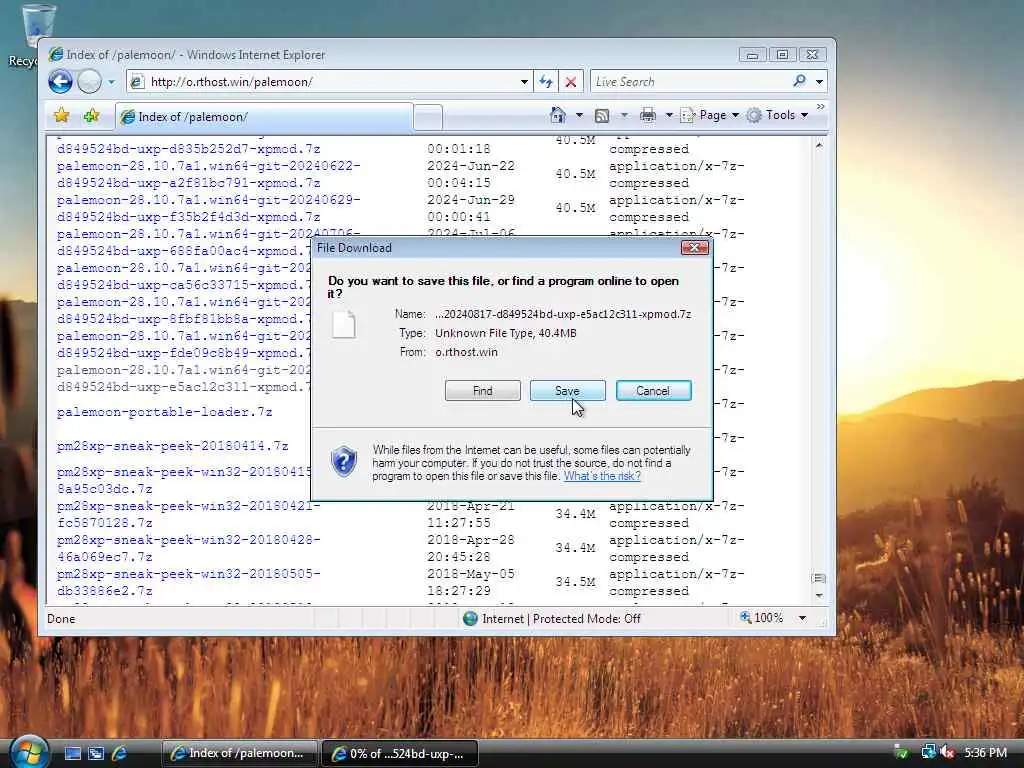This screenshot has height=768, width=1024.
Task: Click the Live Search input box
Action: (x=690, y=82)
